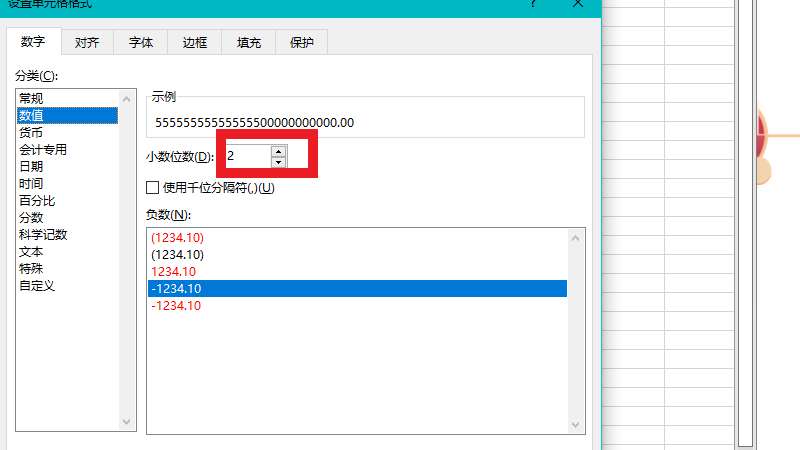Select 百分比 from the category list
This screenshot has width=800, height=450.
pos(37,201)
